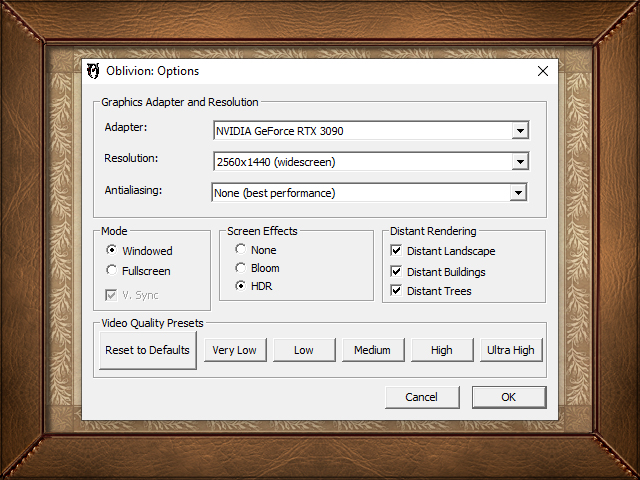Open the Resolution dropdown

[x=519, y=162]
